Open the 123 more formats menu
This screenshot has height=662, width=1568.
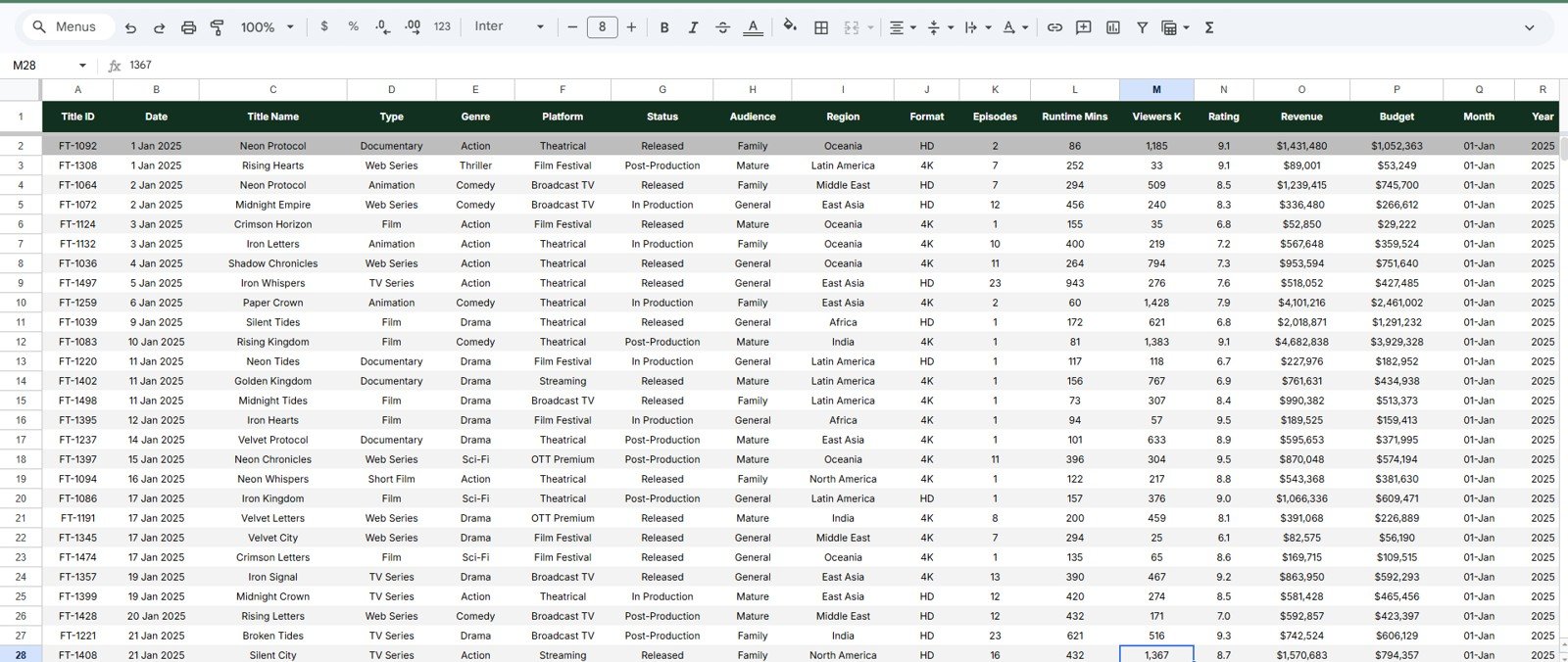coord(442,27)
